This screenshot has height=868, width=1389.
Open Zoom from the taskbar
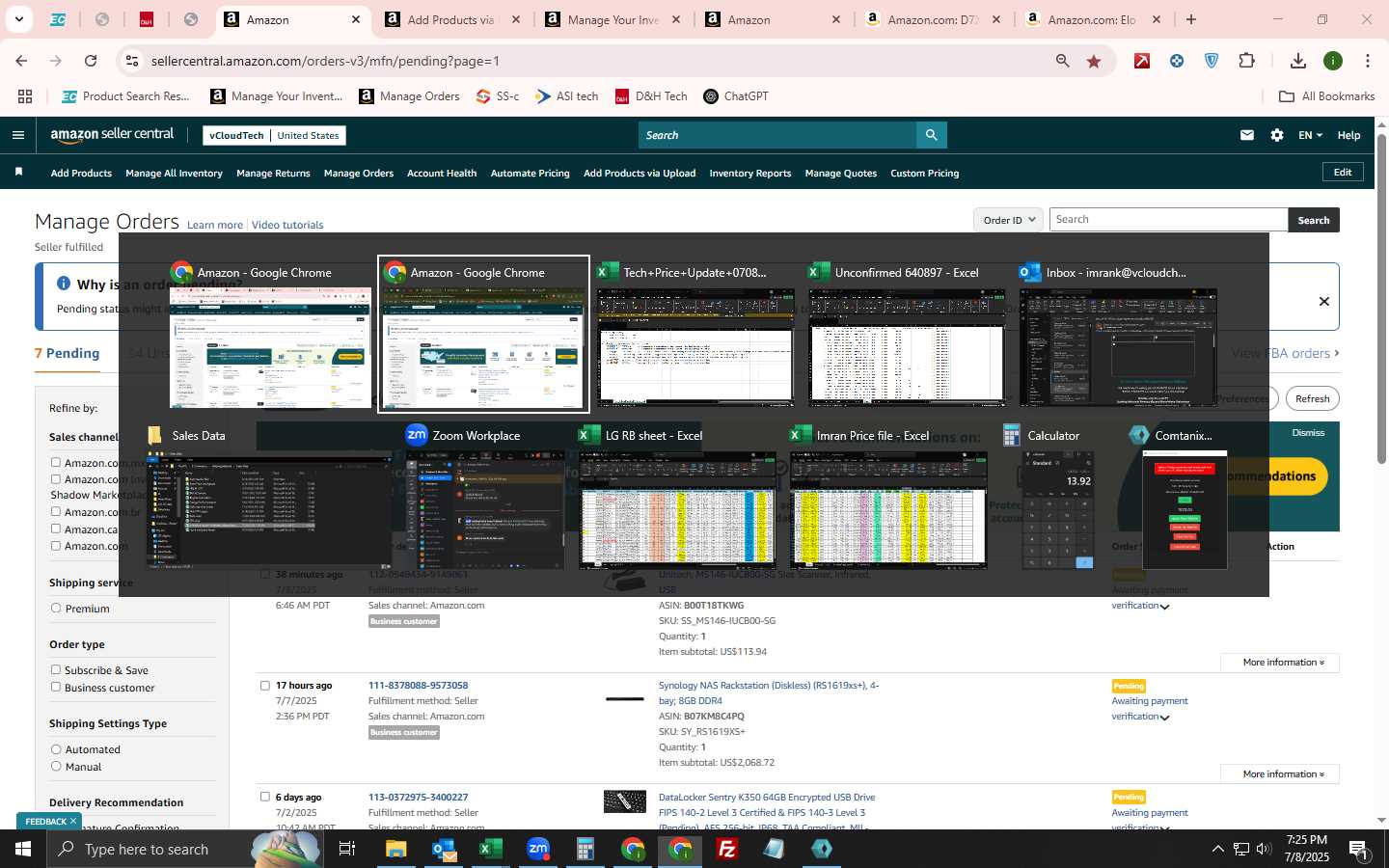point(538,849)
